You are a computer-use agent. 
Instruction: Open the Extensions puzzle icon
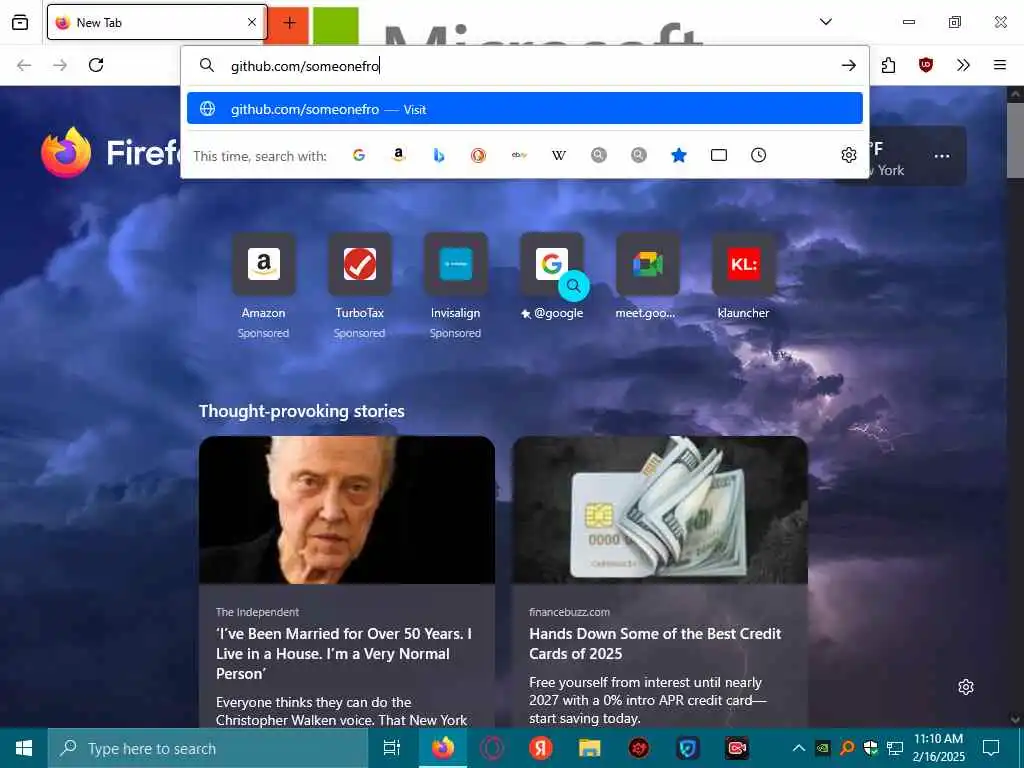point(888,65)
